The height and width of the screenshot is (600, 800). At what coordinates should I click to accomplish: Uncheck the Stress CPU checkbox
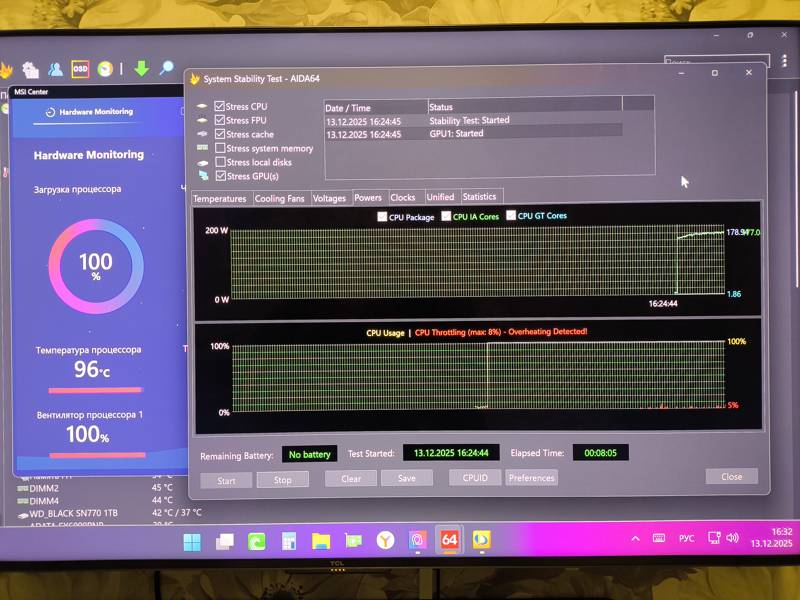pos(220,106)
